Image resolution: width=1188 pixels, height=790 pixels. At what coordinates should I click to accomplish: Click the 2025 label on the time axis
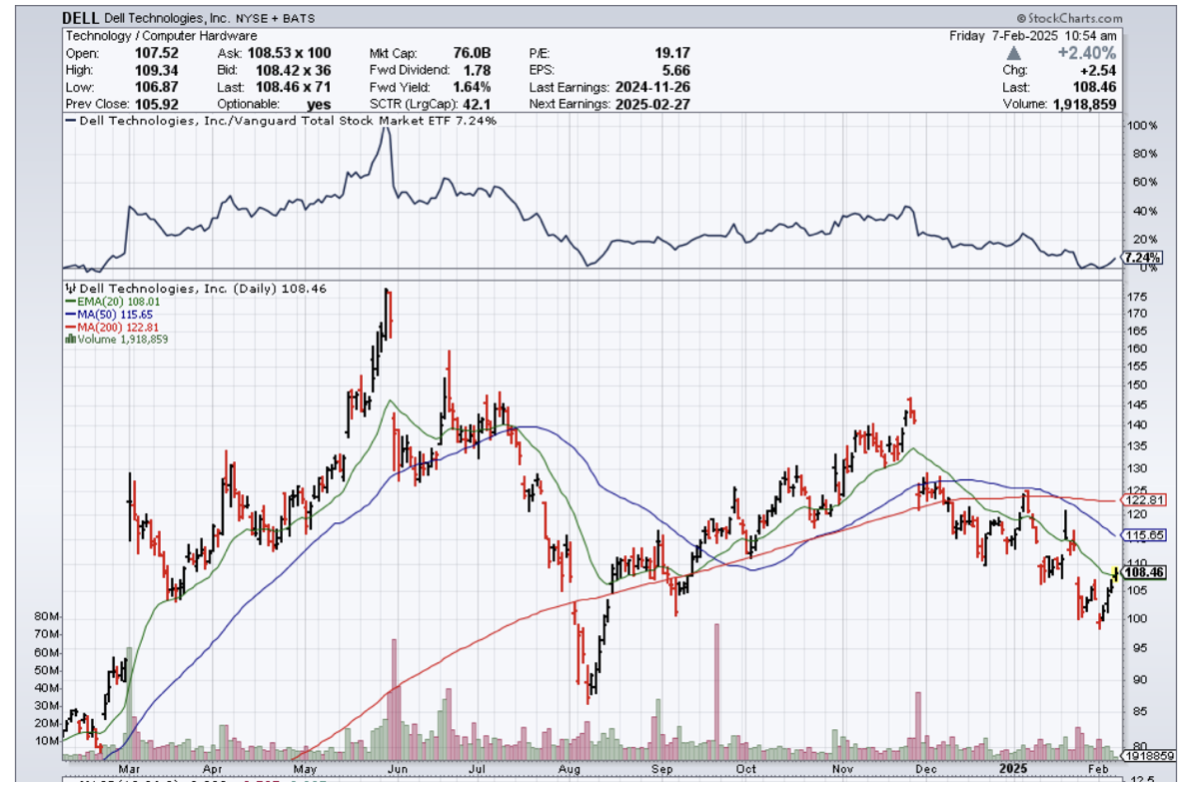click(1015, 769)
